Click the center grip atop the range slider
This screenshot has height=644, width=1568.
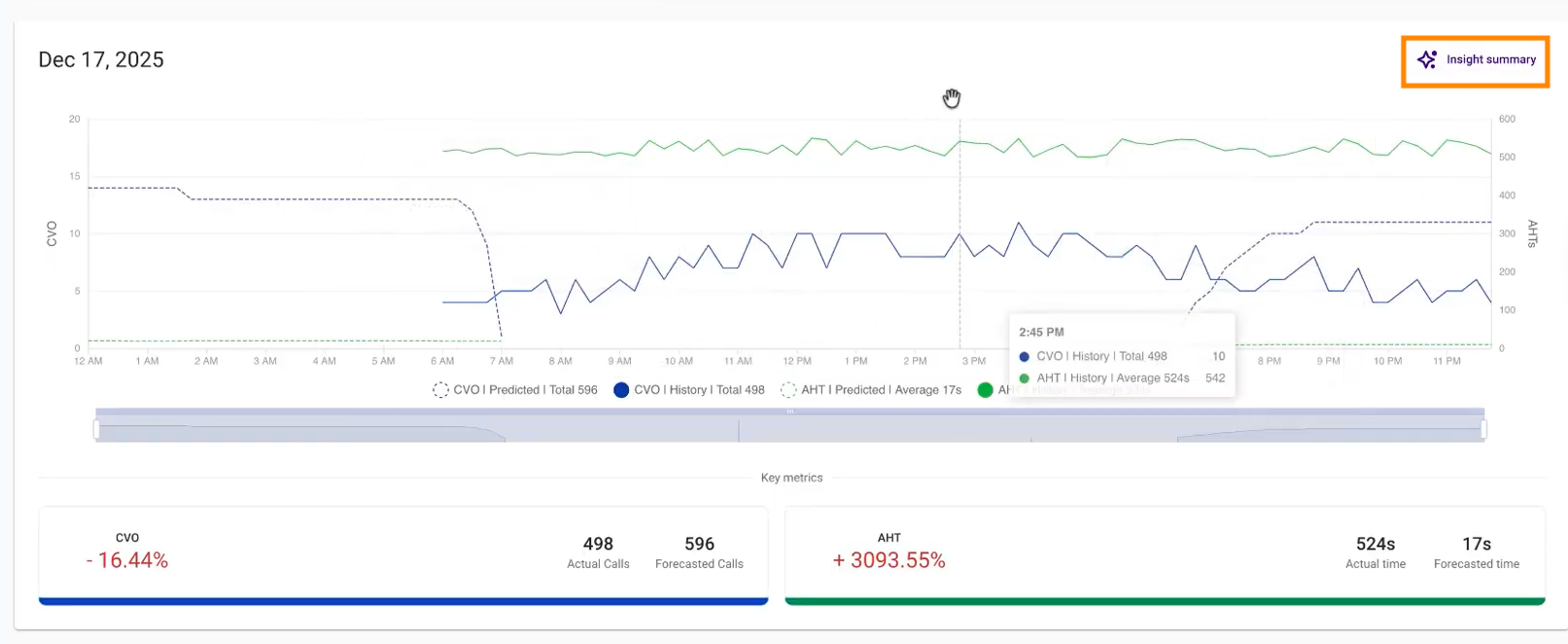(x=790, y=411)
